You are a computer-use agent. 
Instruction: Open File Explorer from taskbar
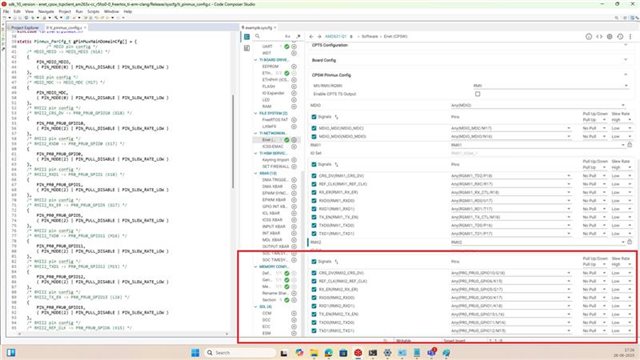click(313, 353)
